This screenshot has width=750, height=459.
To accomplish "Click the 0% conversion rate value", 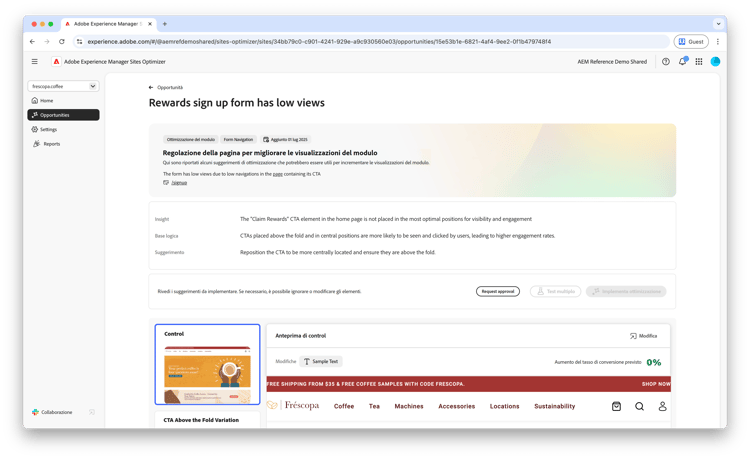I will [x=654, y=362].
